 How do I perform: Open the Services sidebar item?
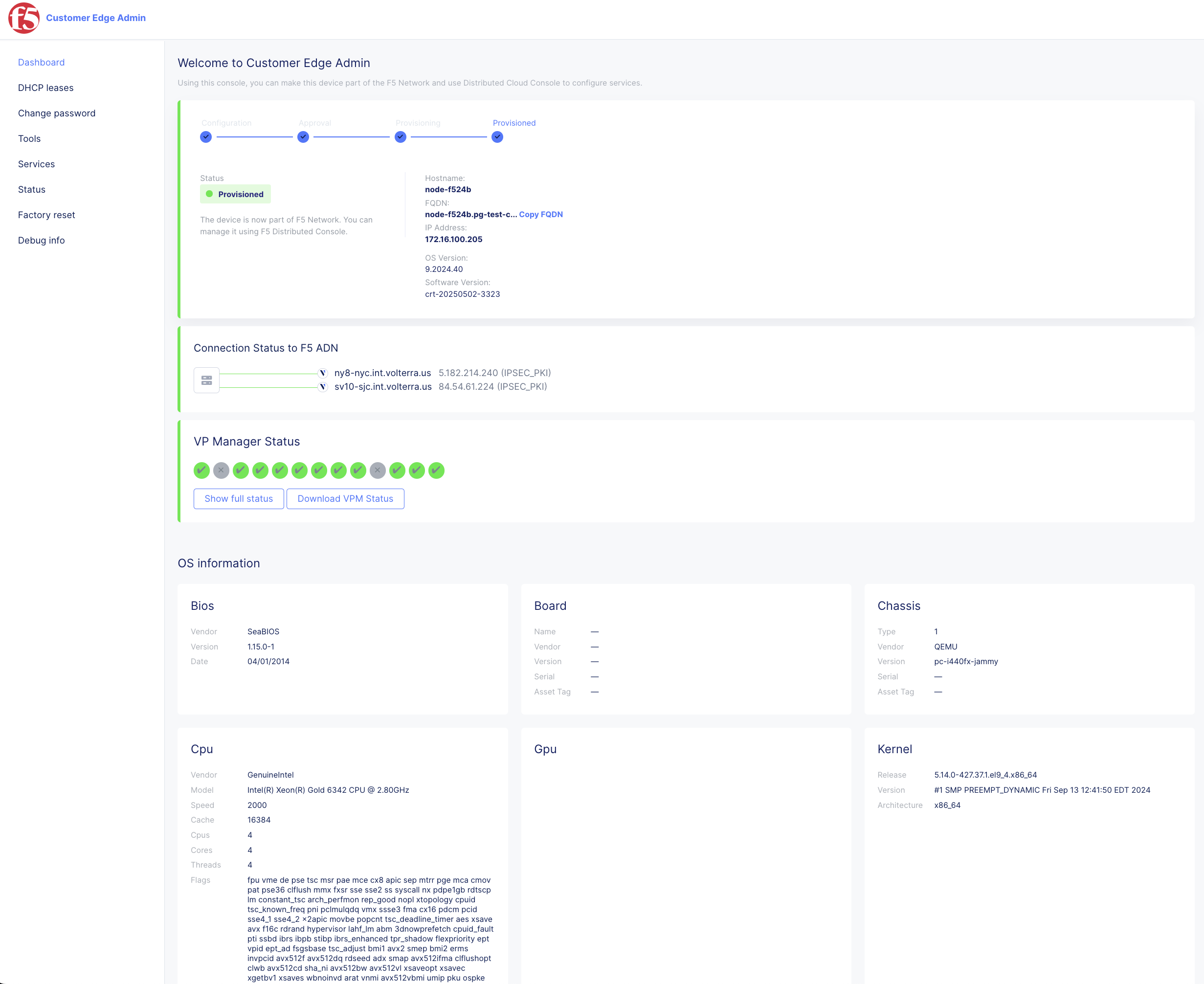[x=36, y=164]
